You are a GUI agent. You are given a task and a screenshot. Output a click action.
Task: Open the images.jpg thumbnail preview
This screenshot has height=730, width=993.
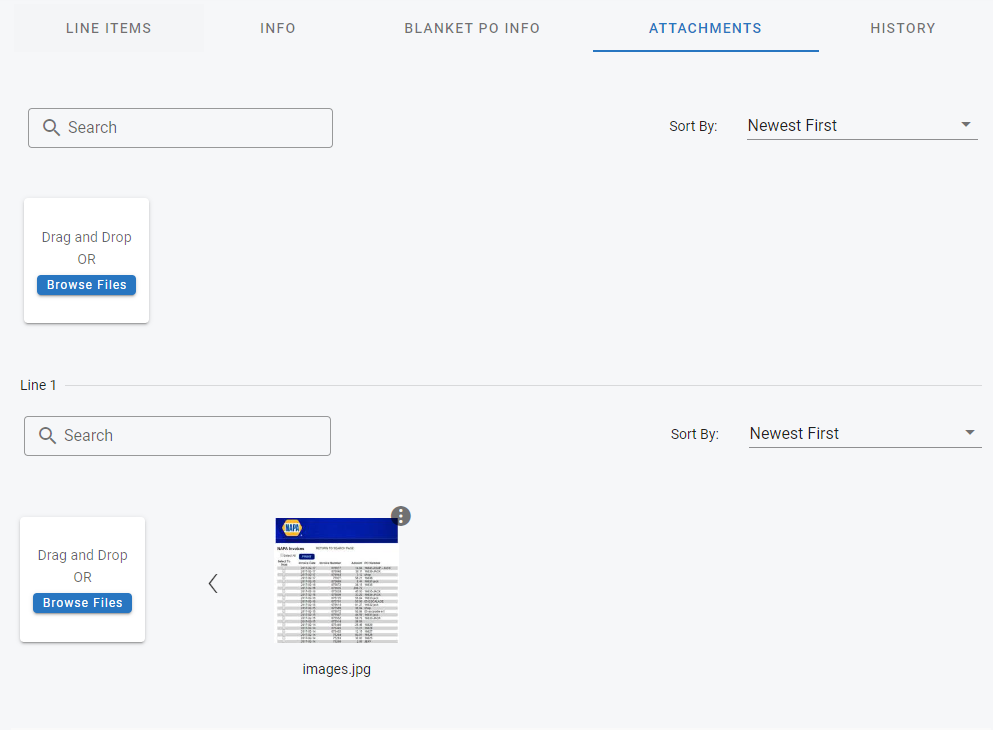click(336, 581)
